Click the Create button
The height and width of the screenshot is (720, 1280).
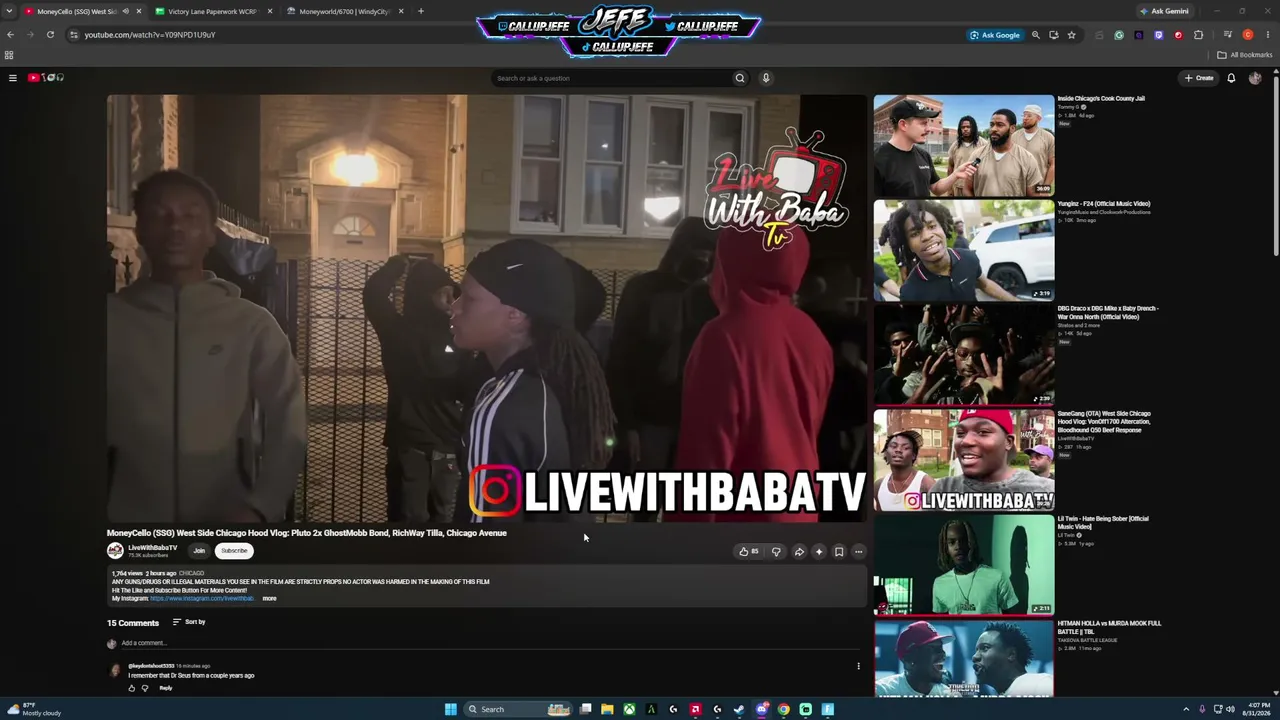coord(1199,78)
